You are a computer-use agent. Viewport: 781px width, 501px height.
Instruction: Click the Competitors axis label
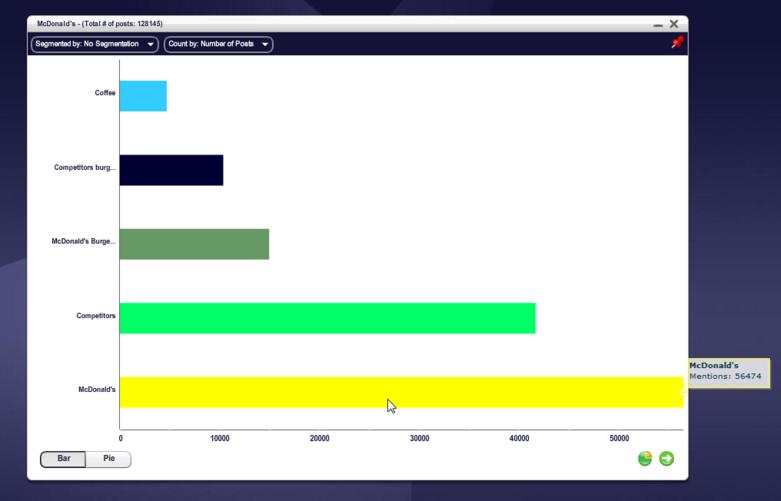coord(96,316)
